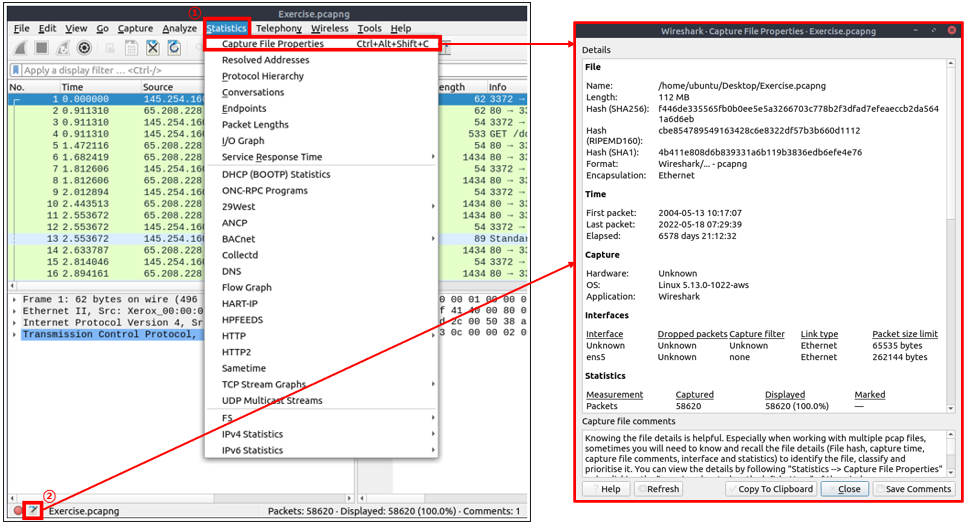Open the TCP Stream Graphs submenu
Viewport: 975px width, 526px height.
coord(321,385)
